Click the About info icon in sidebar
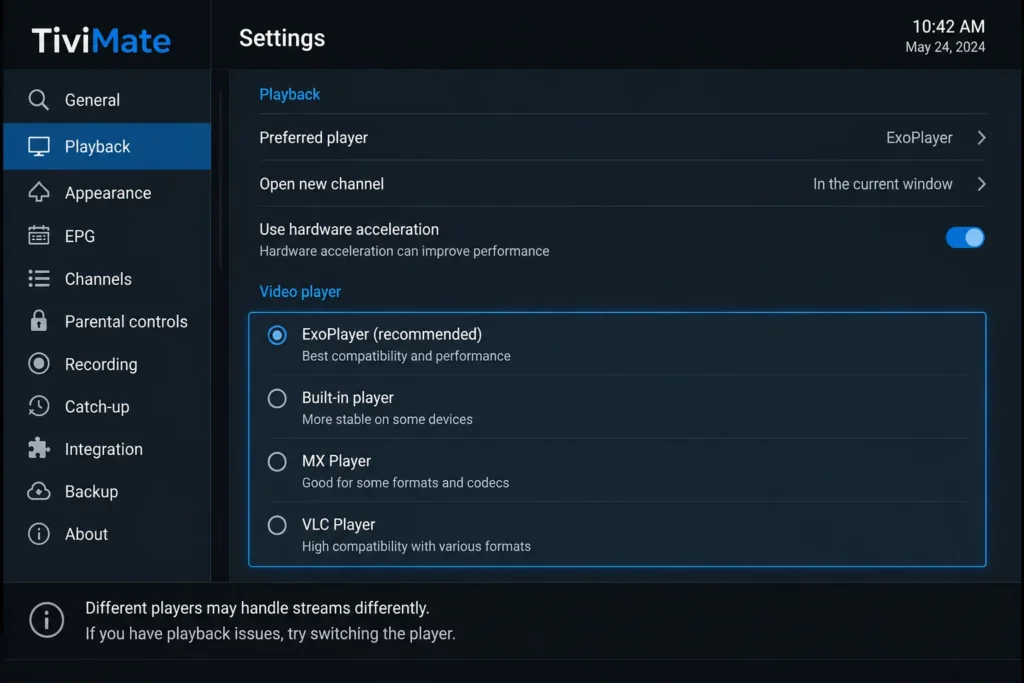Screen dimensions: 1024x683 click(x=39, y=533)
